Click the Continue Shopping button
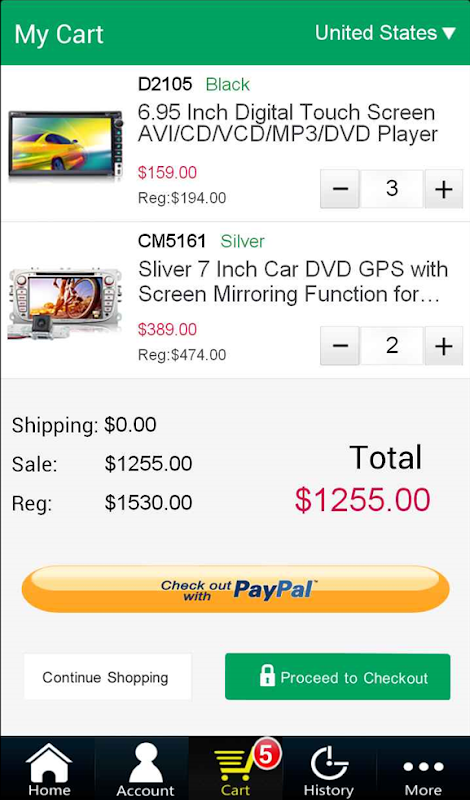Image resolution: width=470 pixels, height=800 pixels. (x=107, y=677)
